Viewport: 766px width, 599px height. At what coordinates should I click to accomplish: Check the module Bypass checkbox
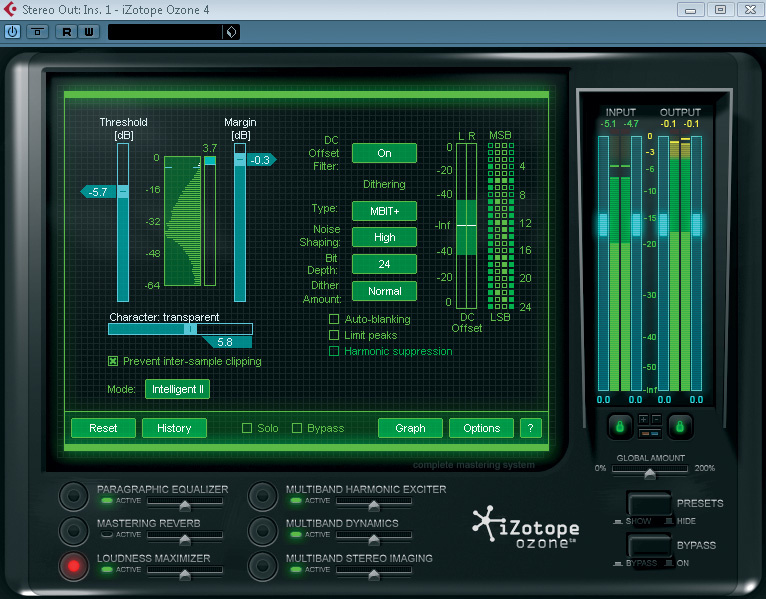click(297, 428)
